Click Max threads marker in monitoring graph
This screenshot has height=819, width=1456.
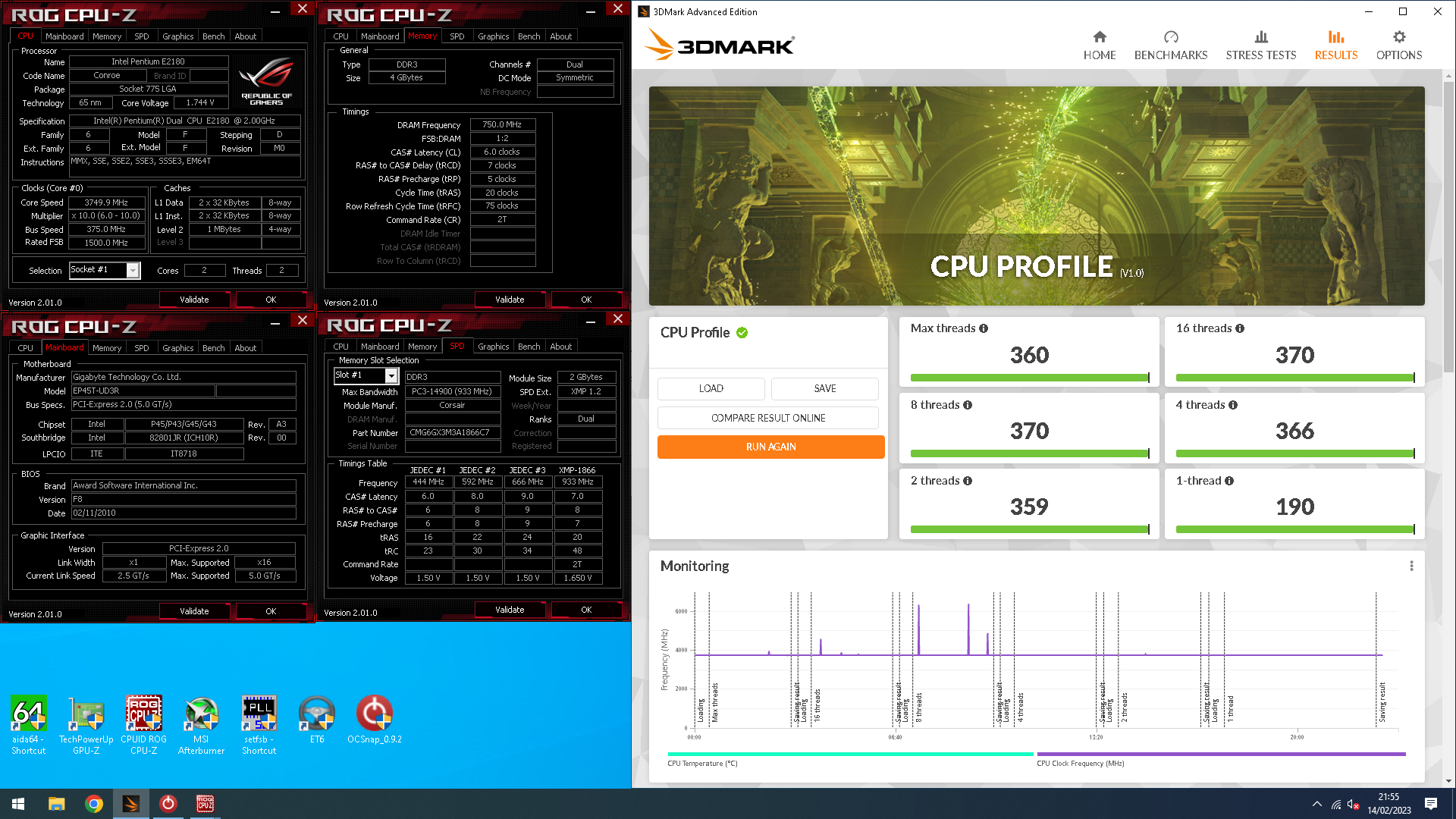[715, 702]
